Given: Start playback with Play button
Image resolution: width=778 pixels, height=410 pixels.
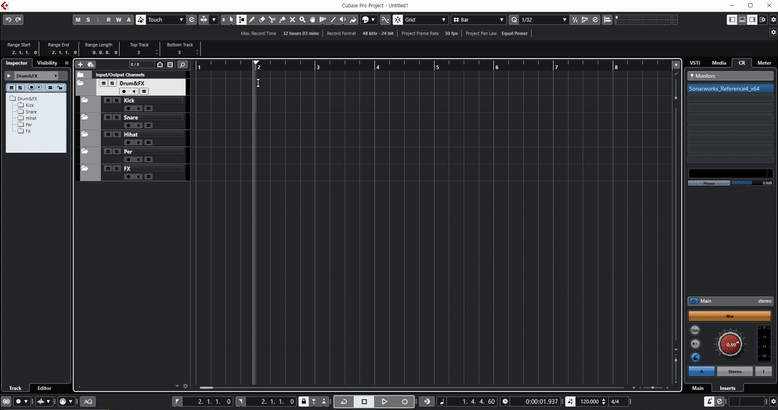Looking at the screenshot, I should pyautogui.click(x=384, y=402).
